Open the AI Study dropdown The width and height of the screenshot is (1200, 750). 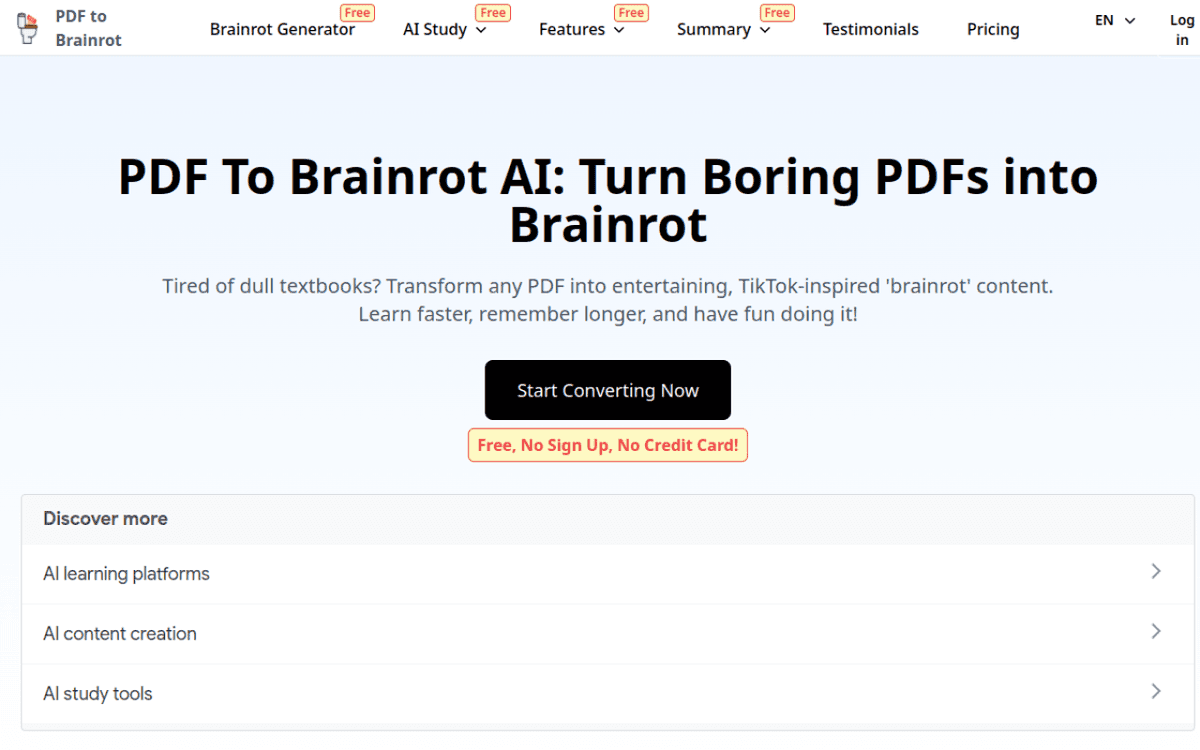click(444, 30)
